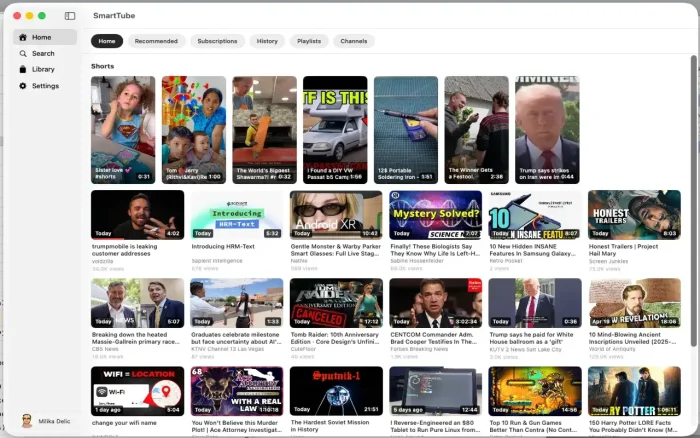Click the Milika Delic account name
The height and width of the screenshot is (438, 700).
click(x=54, y=421)
